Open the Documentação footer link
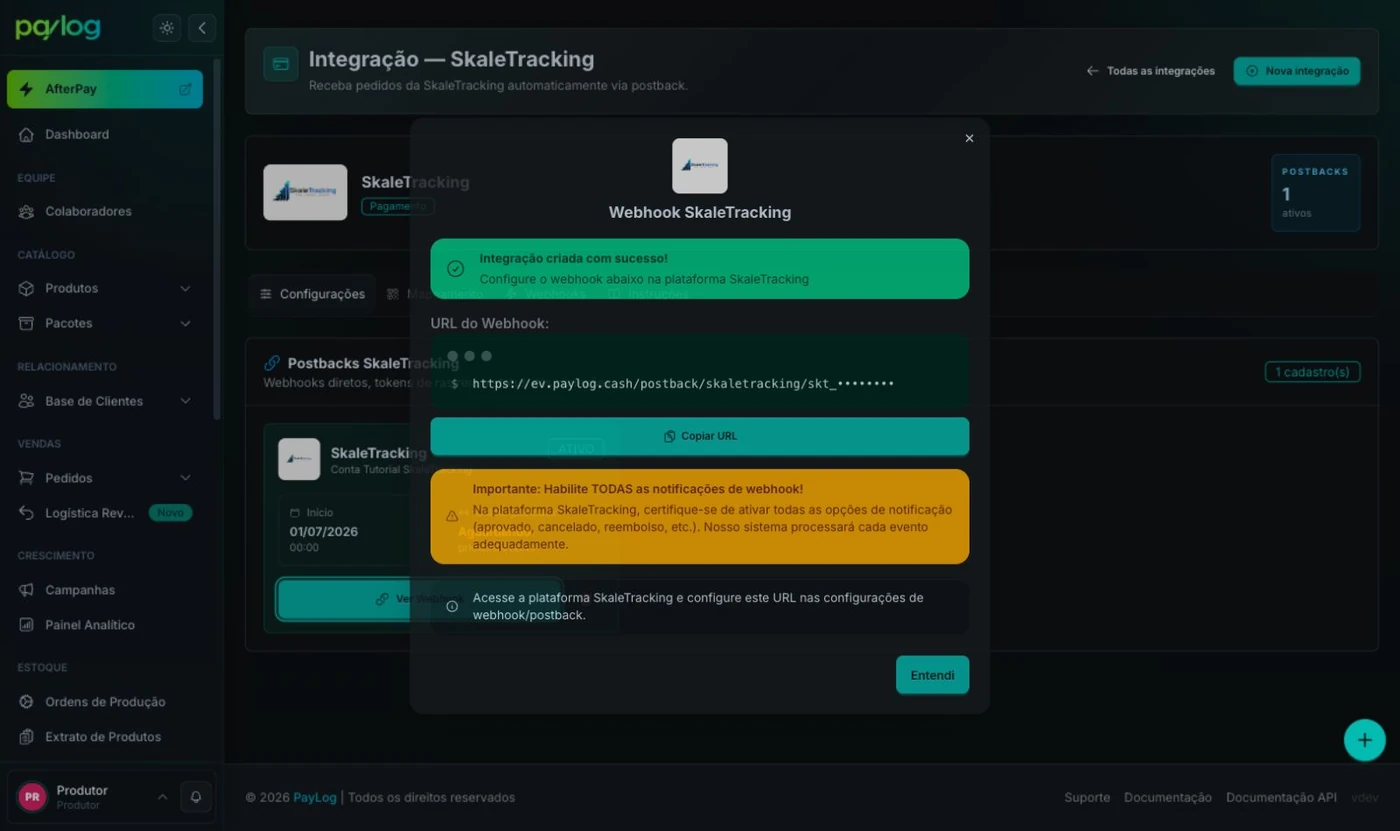1400x831 pixels. point(1168,797)
